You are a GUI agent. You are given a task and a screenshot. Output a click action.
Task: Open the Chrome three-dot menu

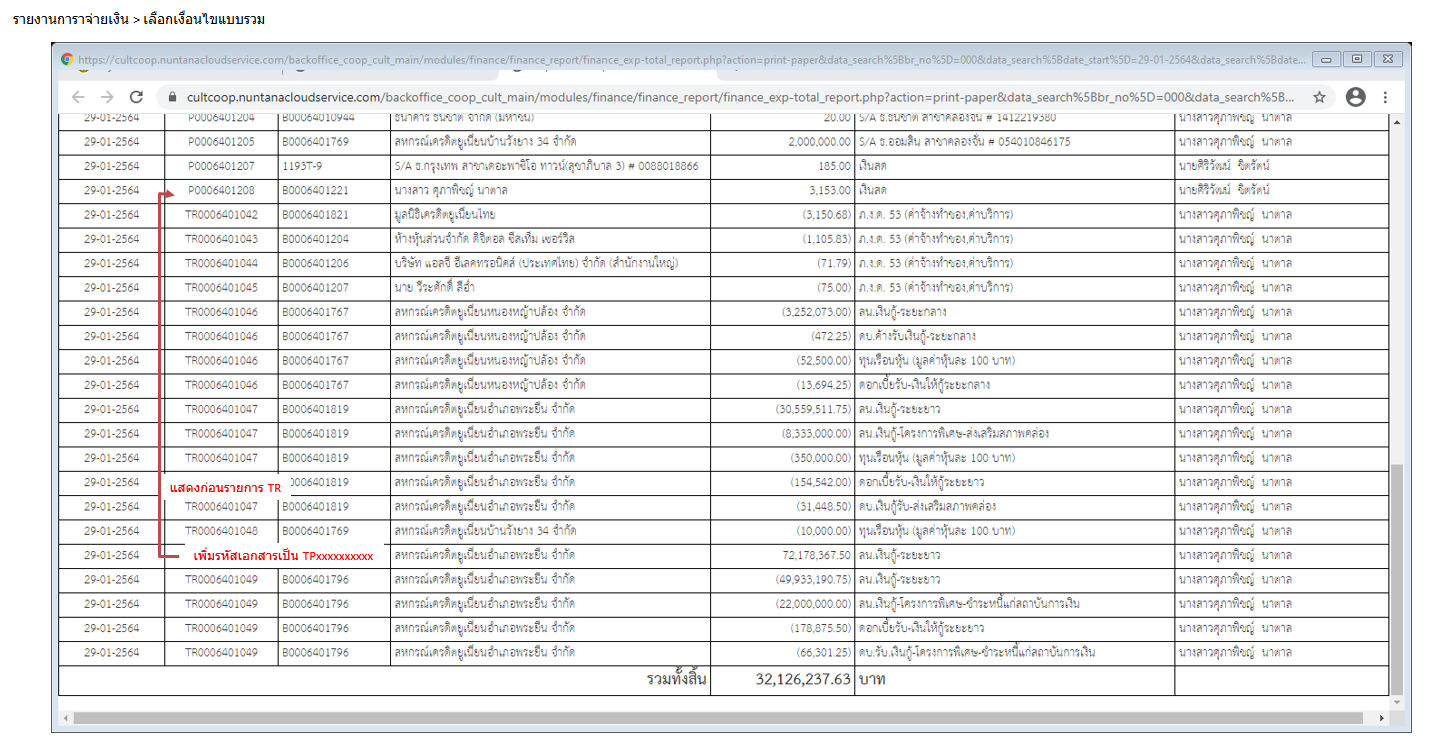(1385, 97)
